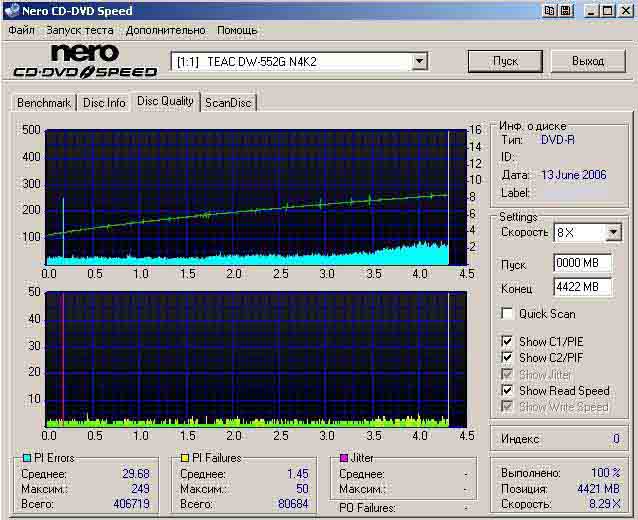Open the Файл menu
Viewport: 638px width, 520px height.
[21, 31]
